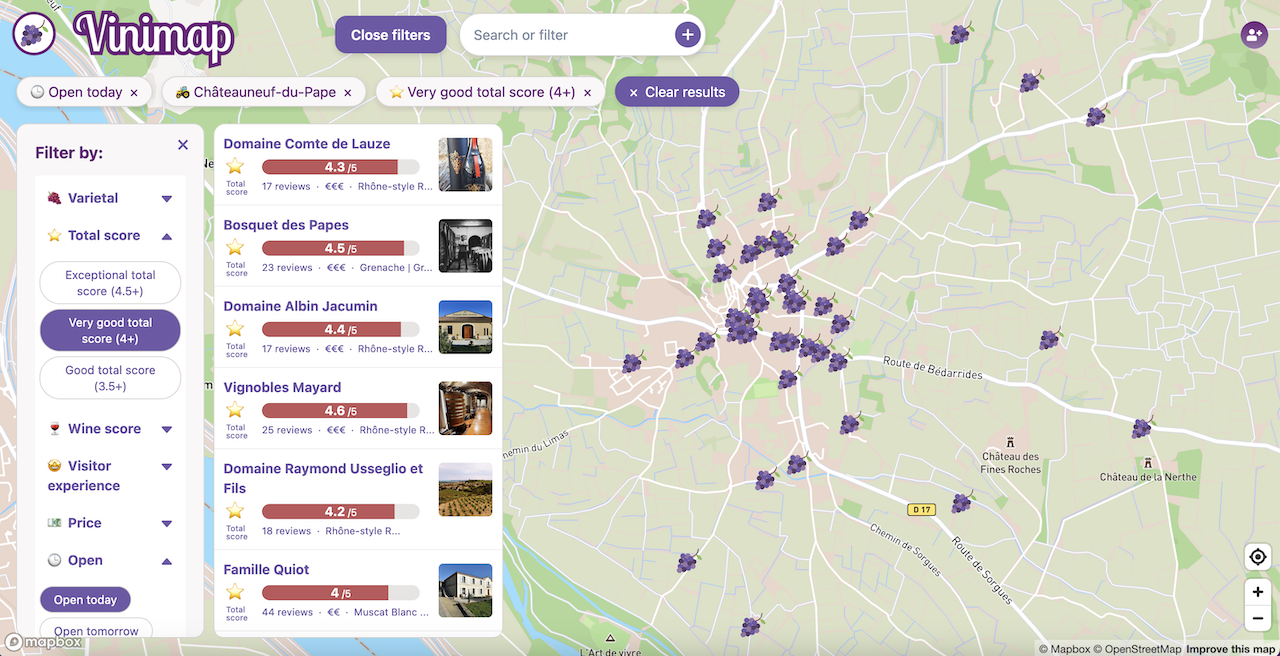Open Famille Quiot listing
Screen dimensions: 1280x656
(266, 569)
